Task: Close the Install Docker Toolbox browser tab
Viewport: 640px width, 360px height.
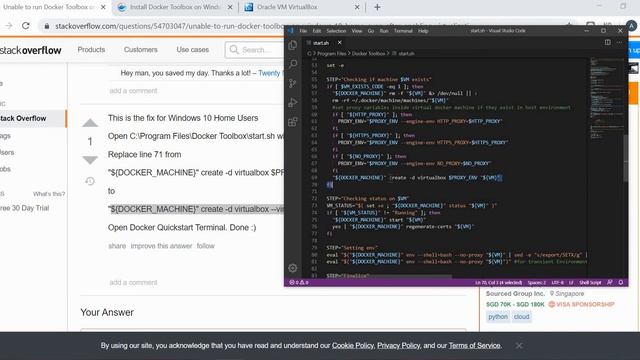Action: pyautogui.click(x=230, y=7)
